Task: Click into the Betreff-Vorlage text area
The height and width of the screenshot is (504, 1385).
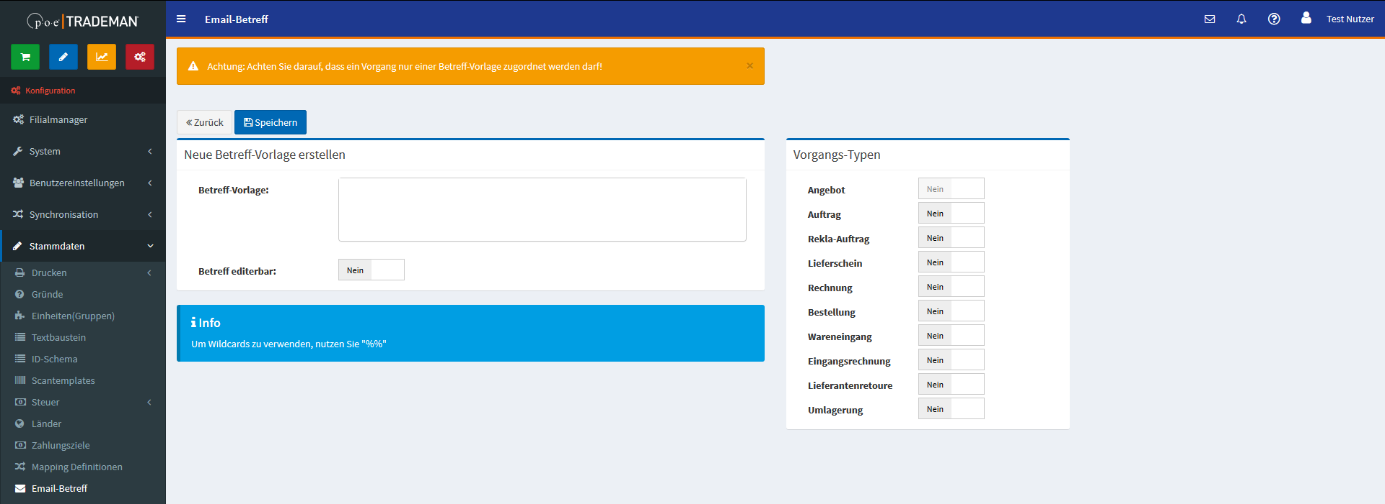Action: point(542,210)
